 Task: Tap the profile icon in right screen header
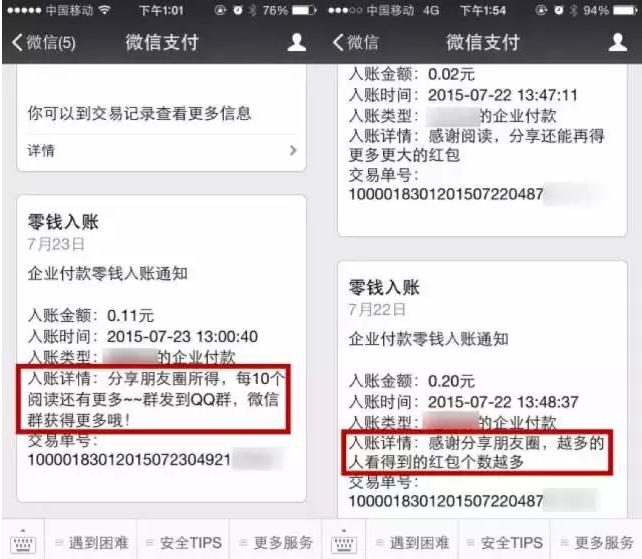(x=617, y=42)
